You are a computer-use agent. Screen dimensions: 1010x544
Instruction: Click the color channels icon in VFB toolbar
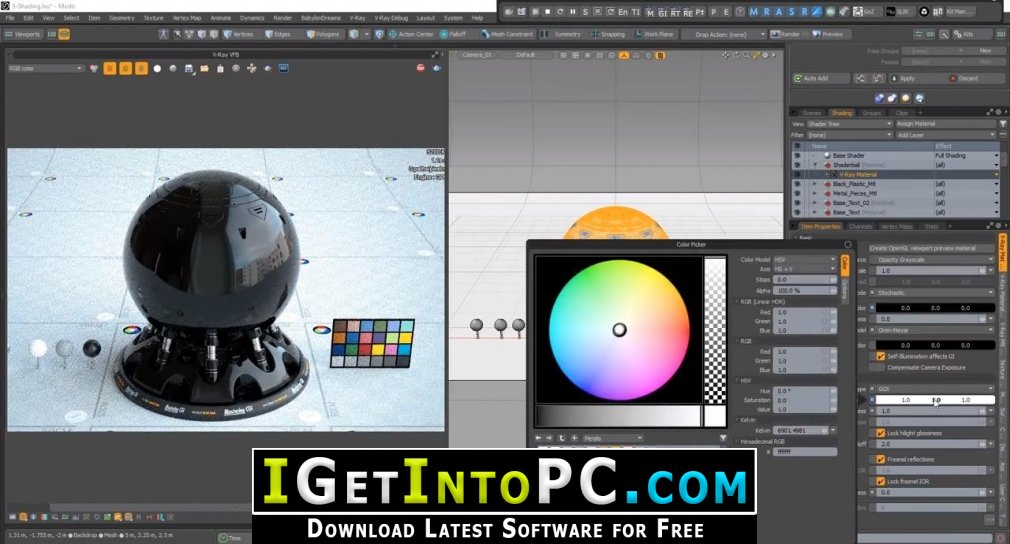[x=94, y=68]
